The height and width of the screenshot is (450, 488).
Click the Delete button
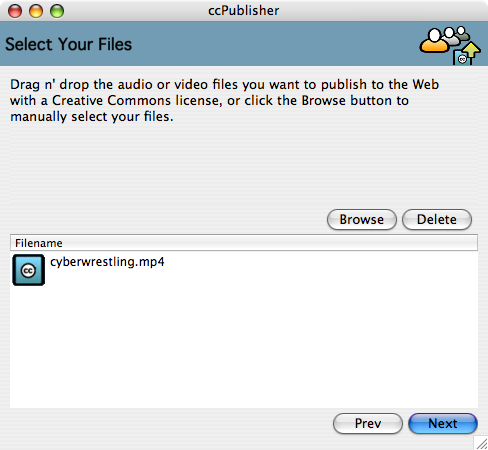tap(437, 219)
